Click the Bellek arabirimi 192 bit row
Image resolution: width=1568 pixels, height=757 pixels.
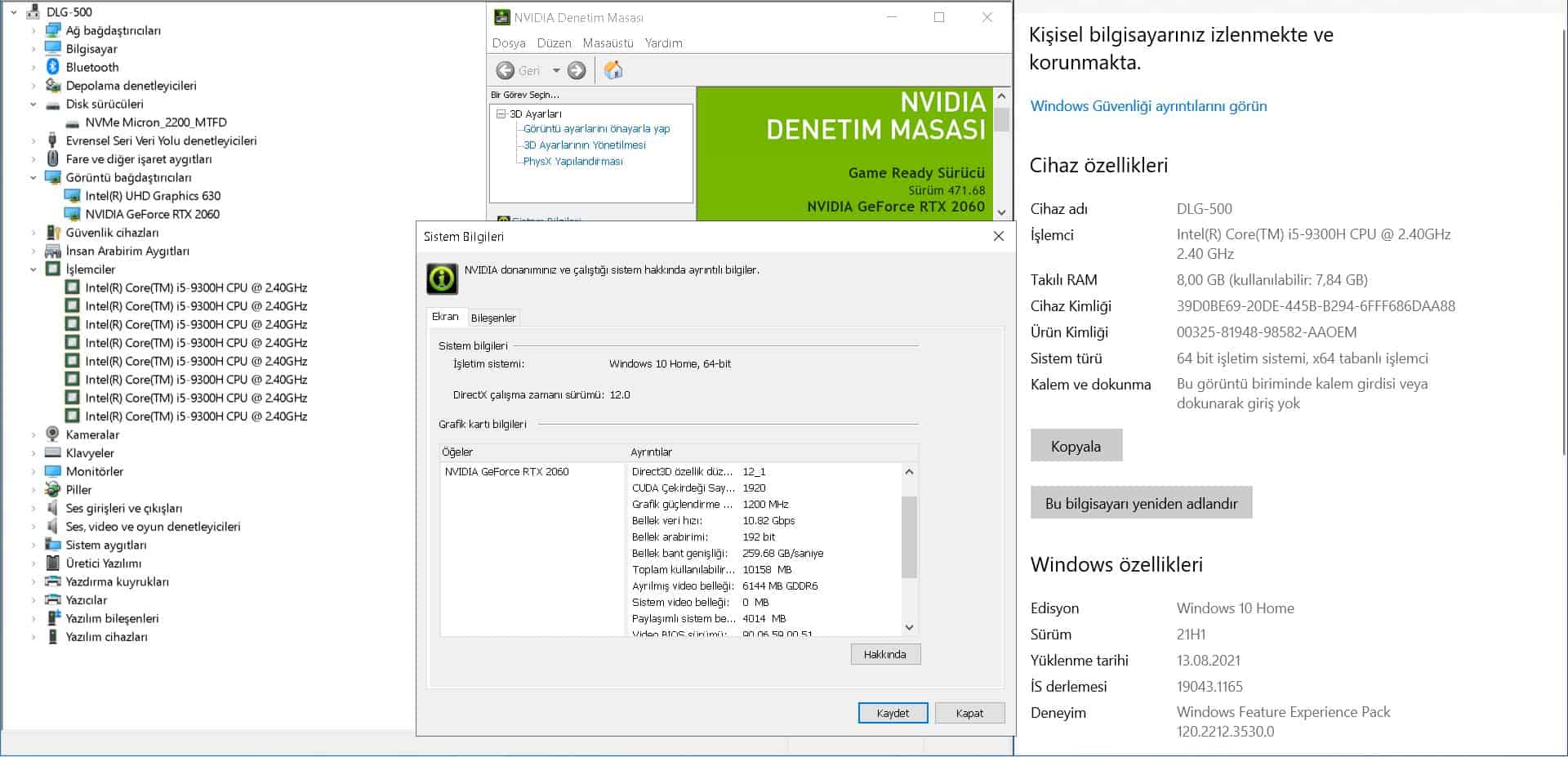(x=764, y=537)
